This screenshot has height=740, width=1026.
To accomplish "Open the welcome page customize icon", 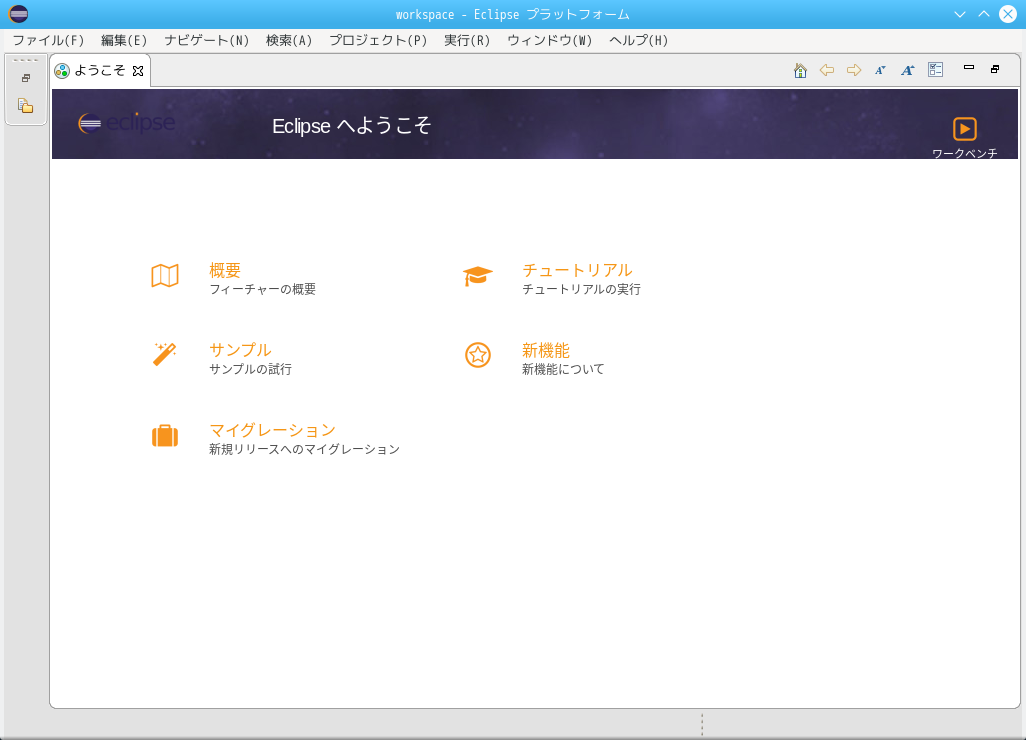I will click(x=935, y=69).
